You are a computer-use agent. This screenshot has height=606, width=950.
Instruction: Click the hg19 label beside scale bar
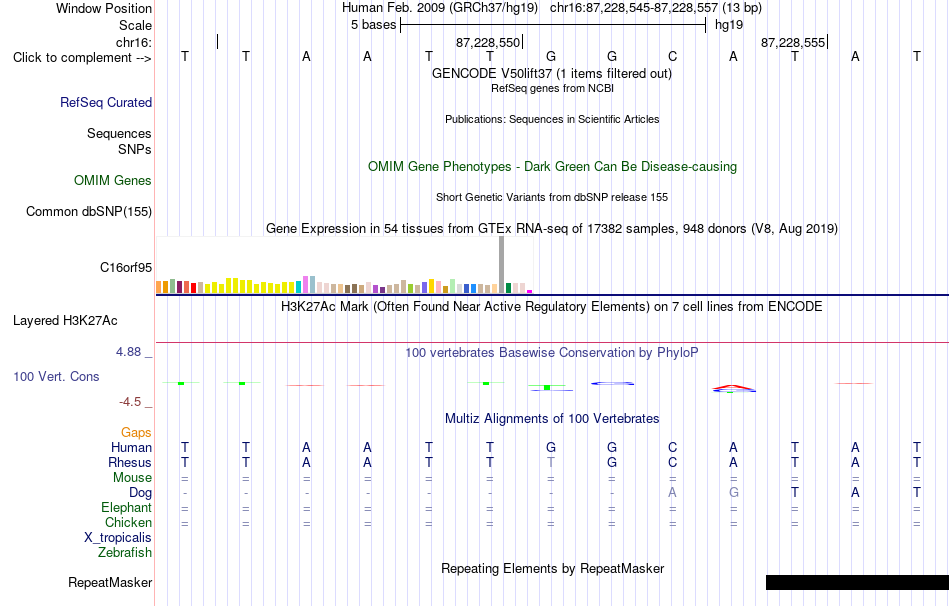coord(729,25)
